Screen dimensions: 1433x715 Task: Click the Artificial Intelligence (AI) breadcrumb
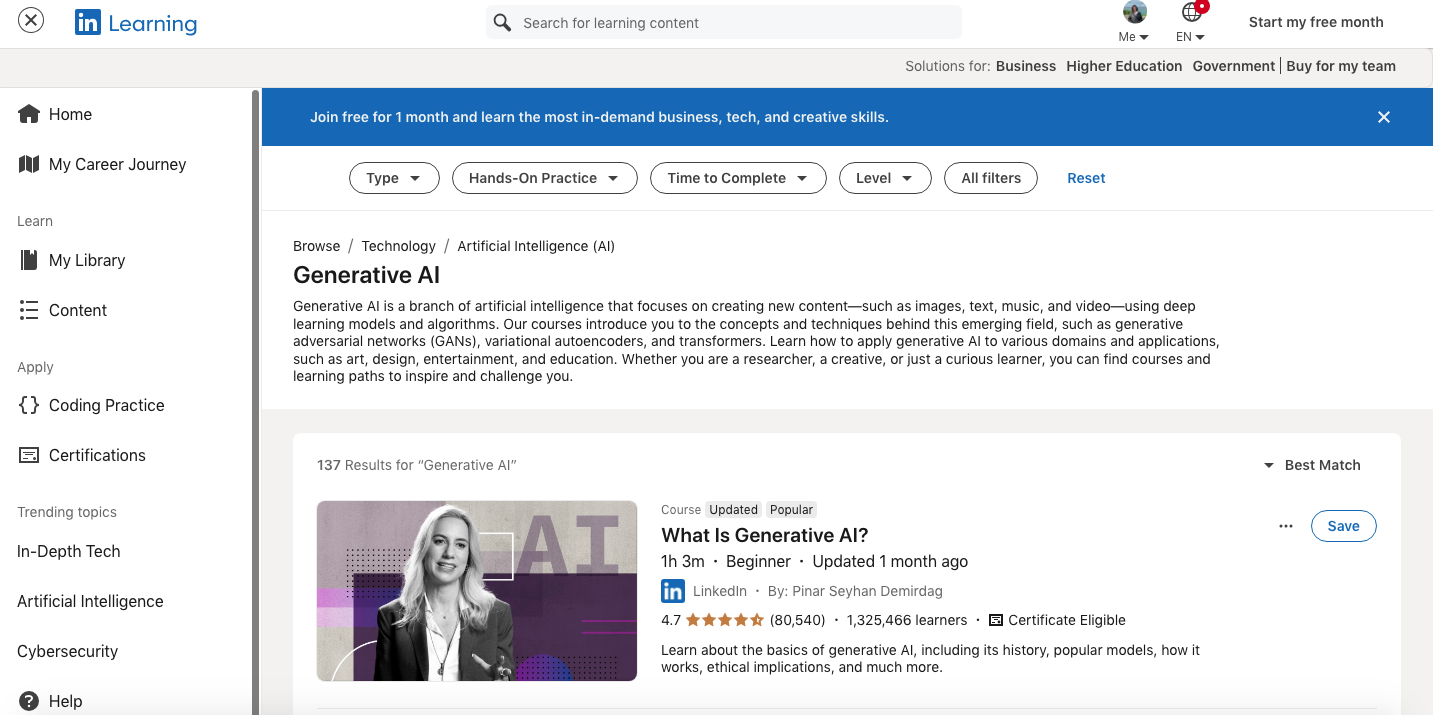(536, 246)
